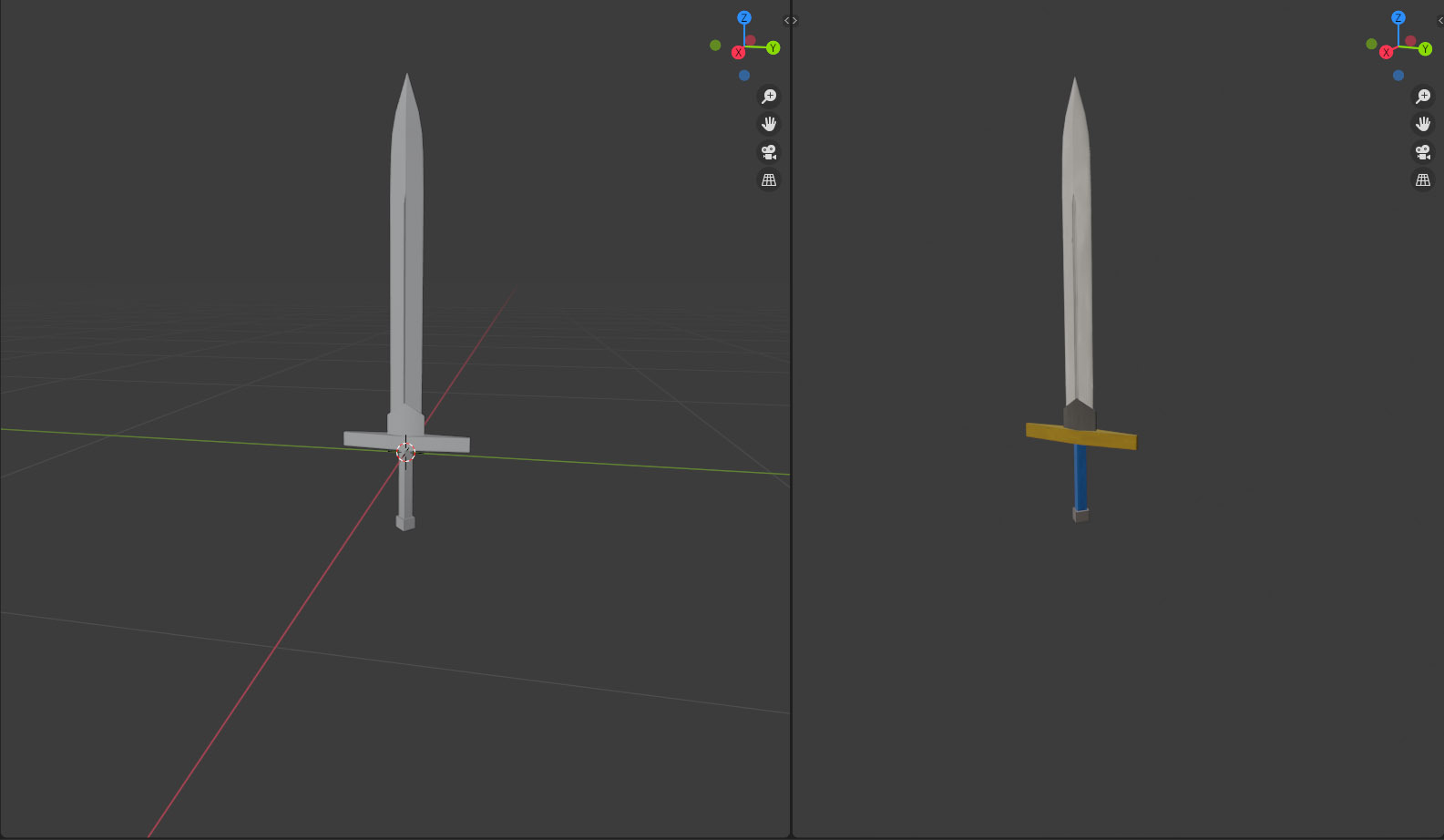Click perspective/orthographic grid icon in right viewport
1444x840 pixels.
[x=1422, y=180]
